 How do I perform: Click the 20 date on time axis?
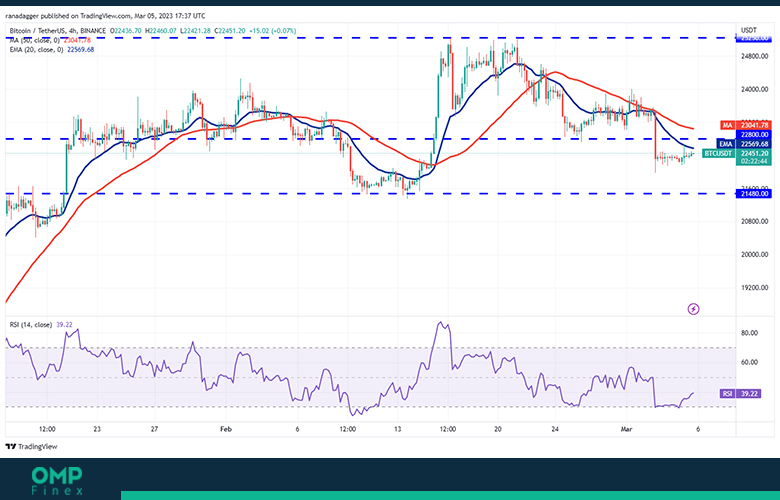click(x=498, y=429)
